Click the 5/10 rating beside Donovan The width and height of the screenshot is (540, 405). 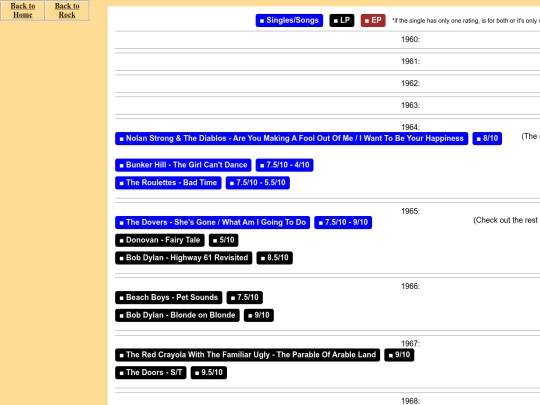[x=224, y=240]
